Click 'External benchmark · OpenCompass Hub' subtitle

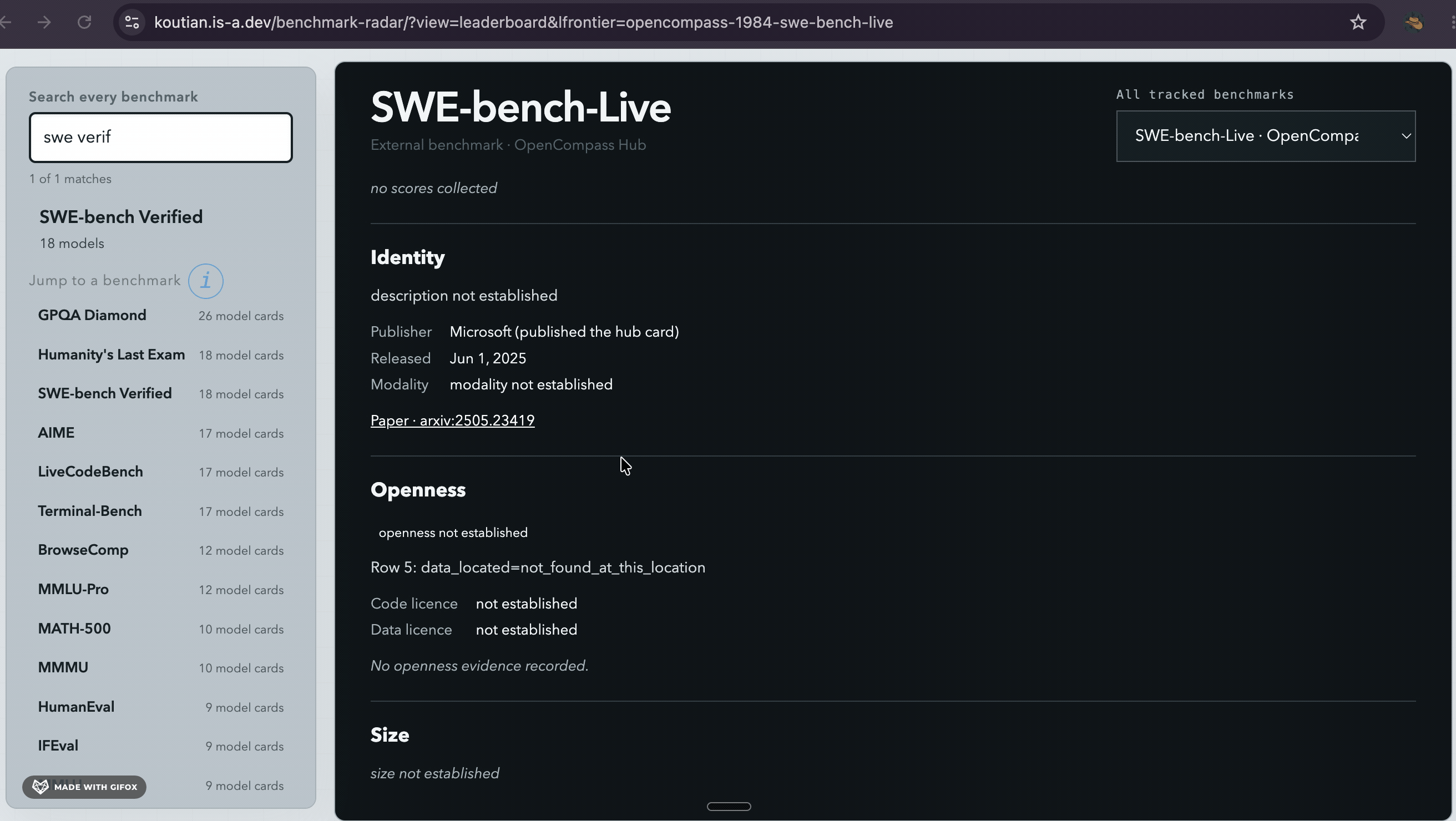click(x=508, y=145)
